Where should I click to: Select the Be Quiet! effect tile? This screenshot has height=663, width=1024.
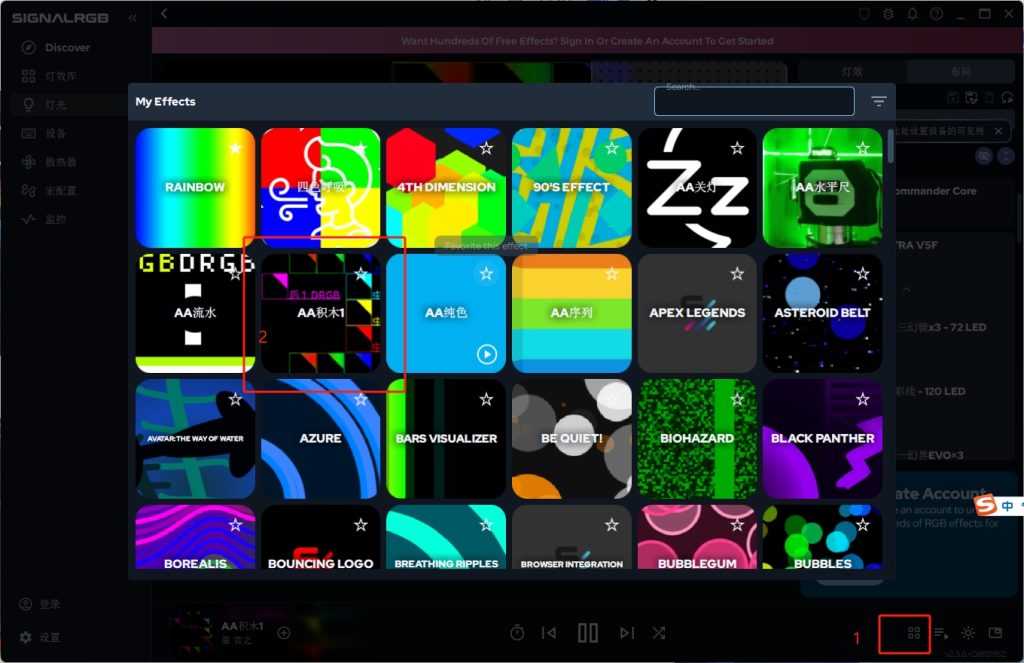pyautogui.click(x=571, y=439)
